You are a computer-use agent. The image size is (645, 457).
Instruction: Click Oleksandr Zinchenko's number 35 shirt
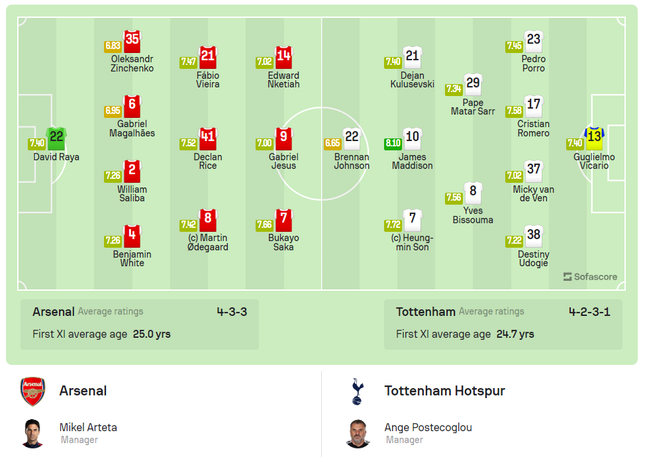132,41
